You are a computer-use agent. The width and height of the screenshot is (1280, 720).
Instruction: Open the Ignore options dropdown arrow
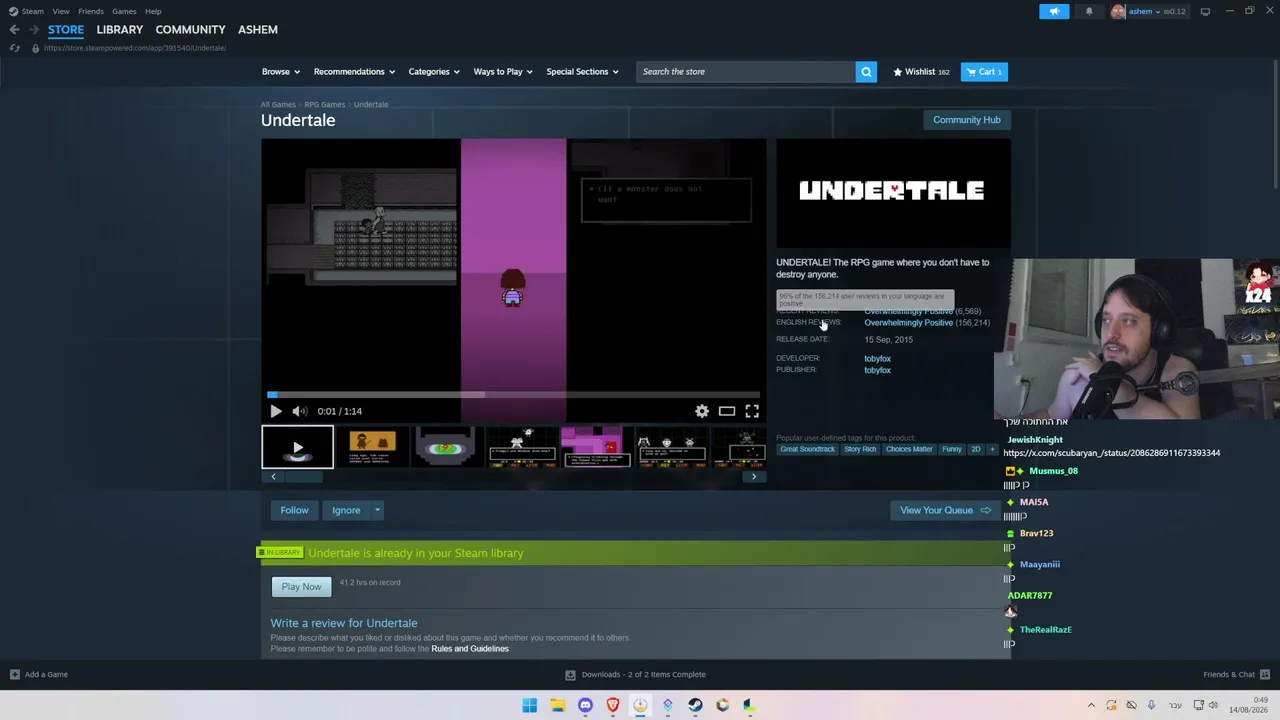pyautogui.click(x=378, y=510)
